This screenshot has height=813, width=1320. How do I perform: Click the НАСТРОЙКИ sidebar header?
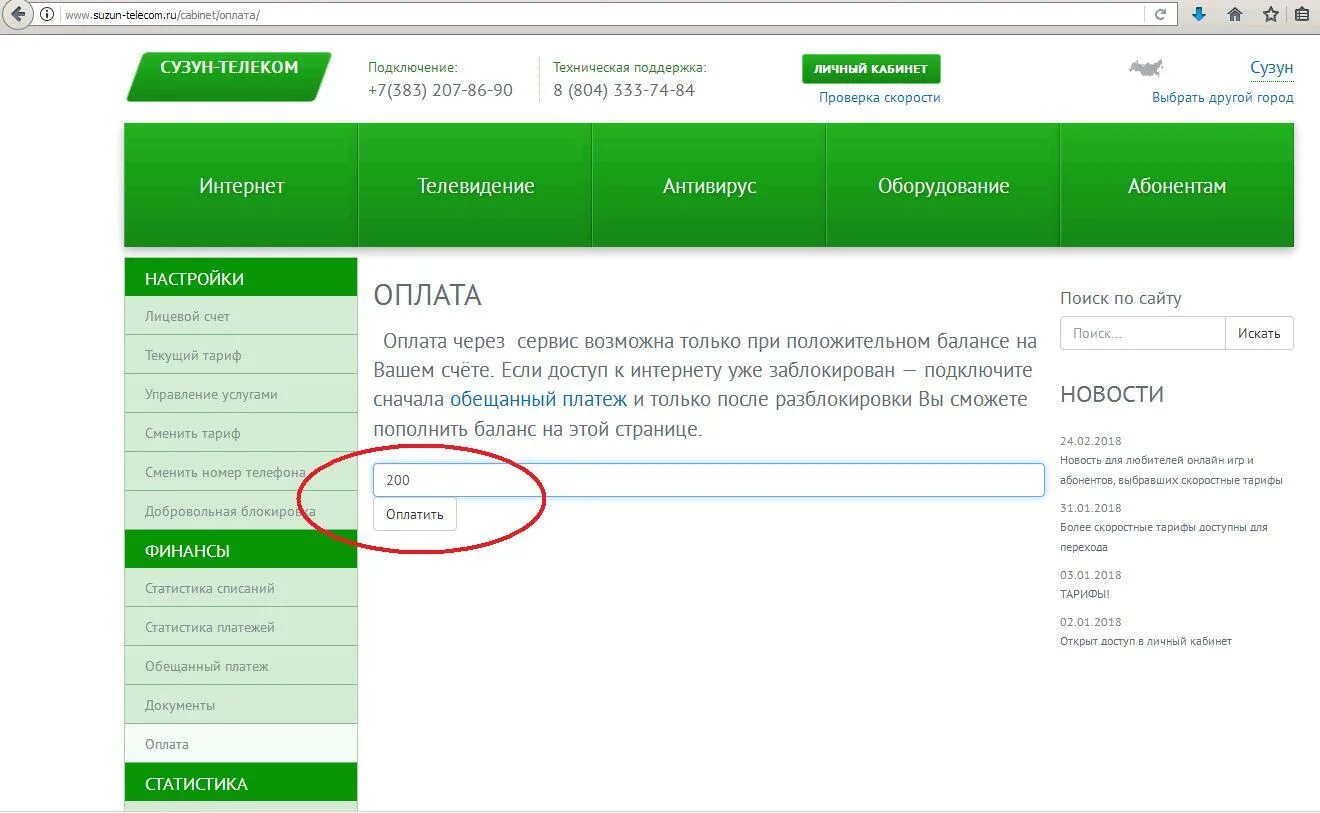pos(241,277)
